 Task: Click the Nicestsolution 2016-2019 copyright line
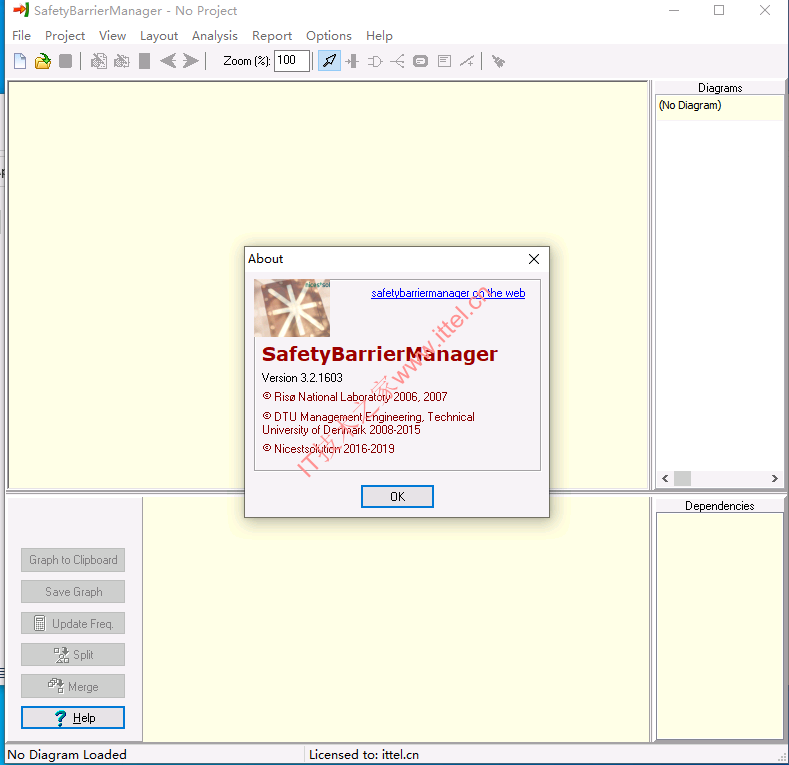pyautogui.click(x=329, y=448)
